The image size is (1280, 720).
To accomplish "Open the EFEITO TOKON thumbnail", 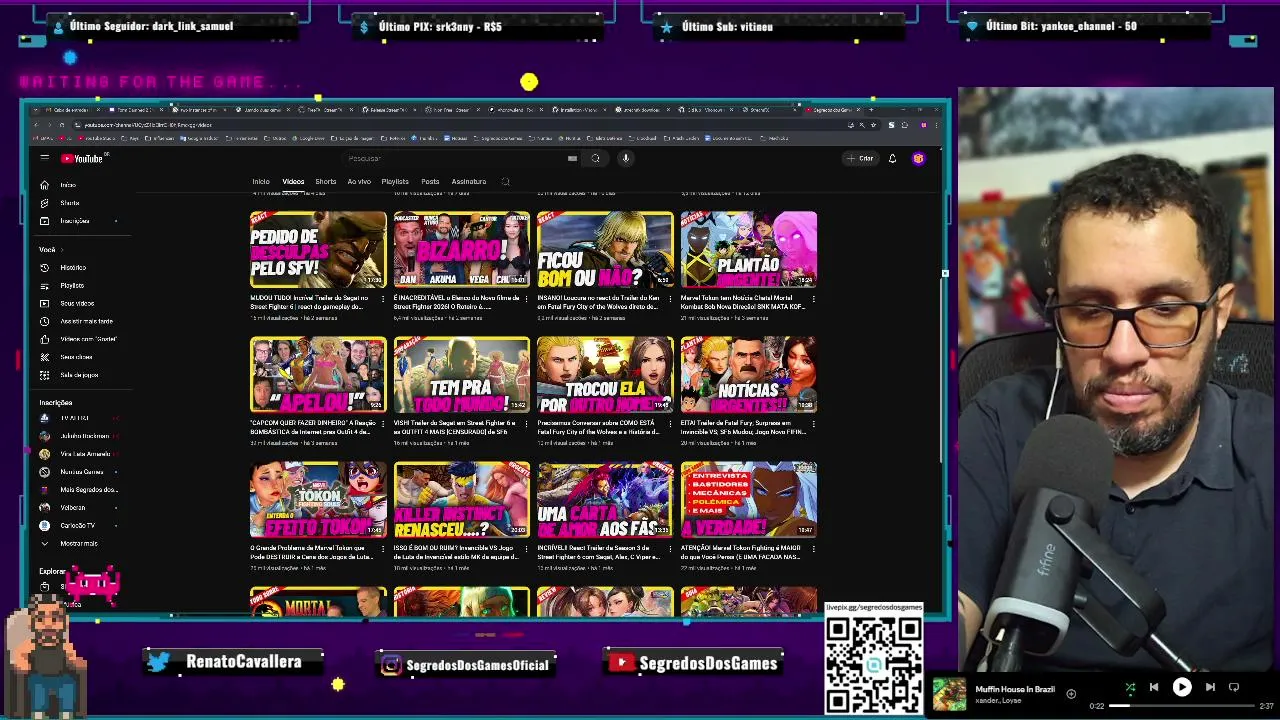I will coord(318,500).
